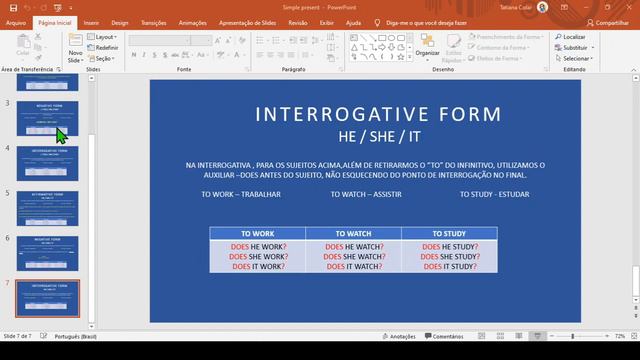
Task: Click the Comentários button in status bar
Action: (444, 336)
